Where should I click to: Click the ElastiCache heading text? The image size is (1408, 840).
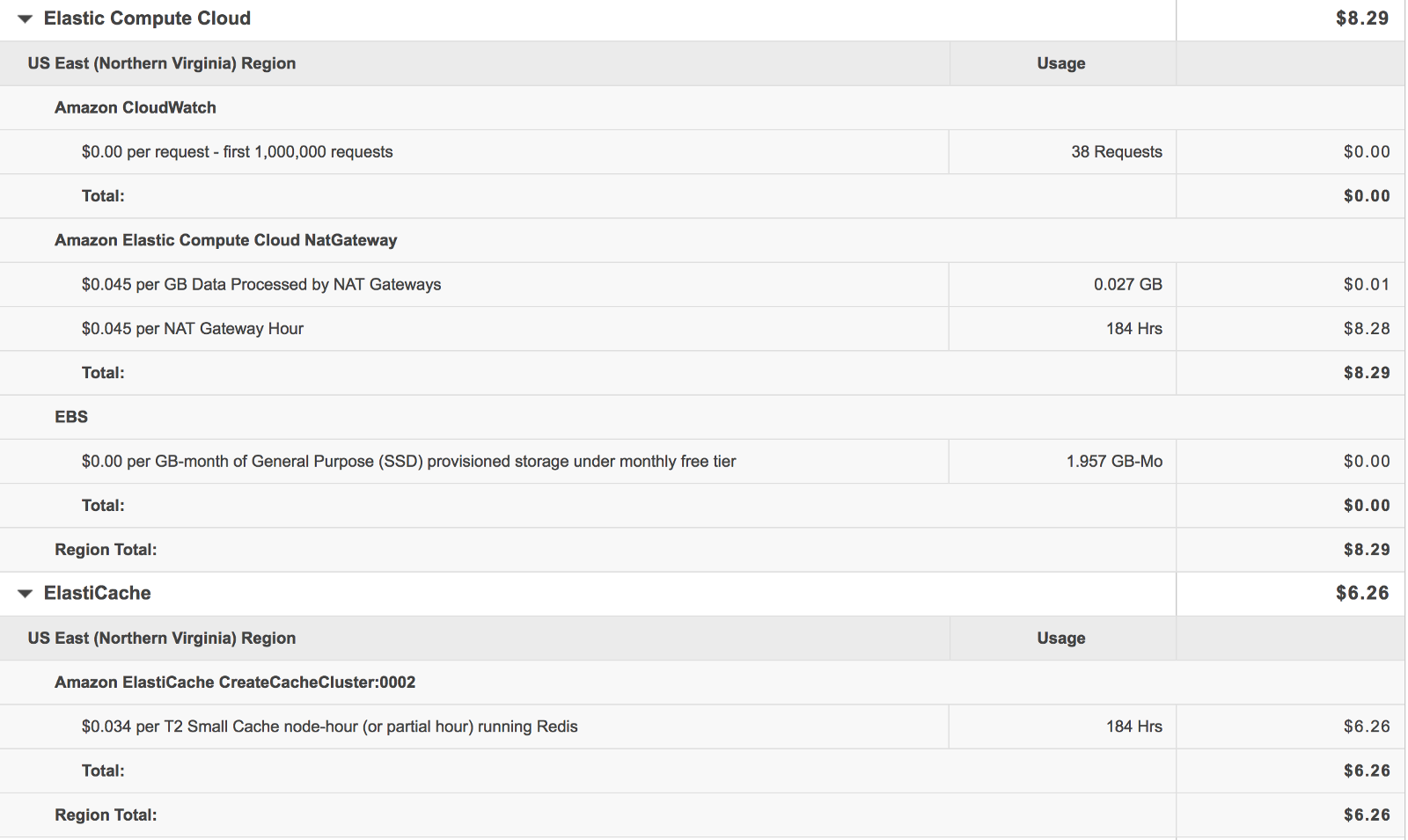(x=97, y=594)
